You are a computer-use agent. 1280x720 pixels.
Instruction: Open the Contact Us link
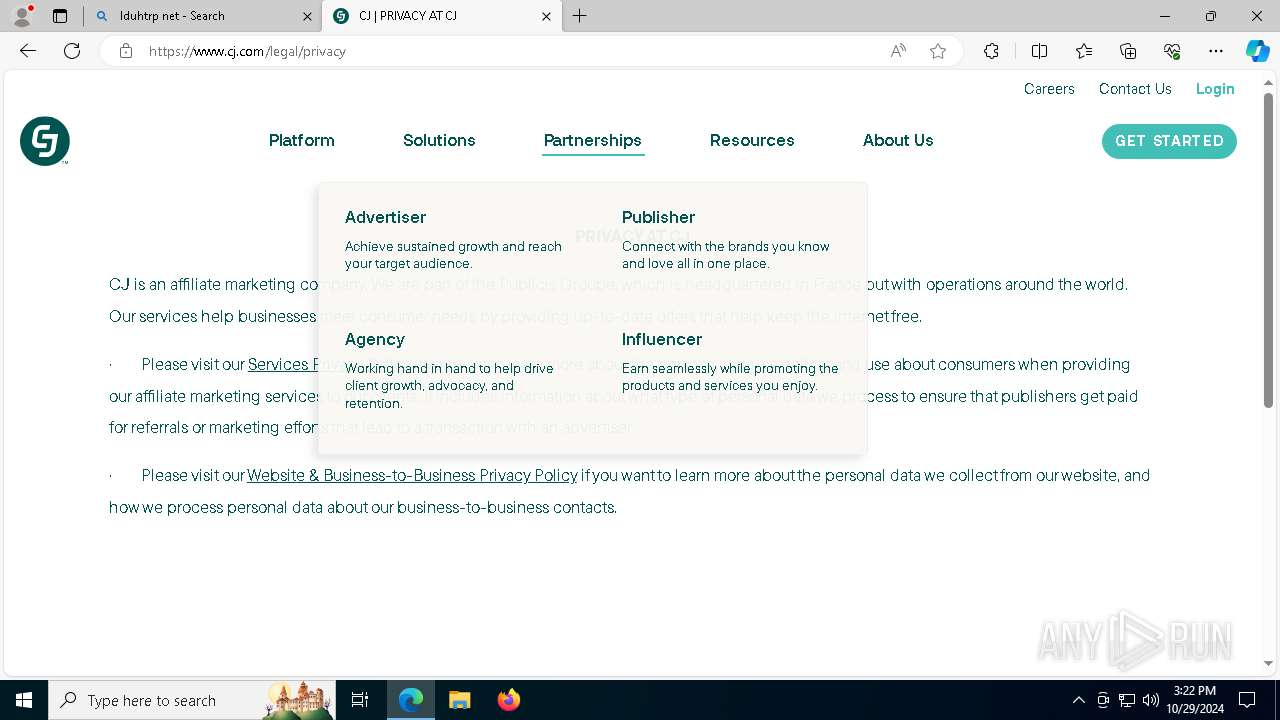coord(1135,89)
